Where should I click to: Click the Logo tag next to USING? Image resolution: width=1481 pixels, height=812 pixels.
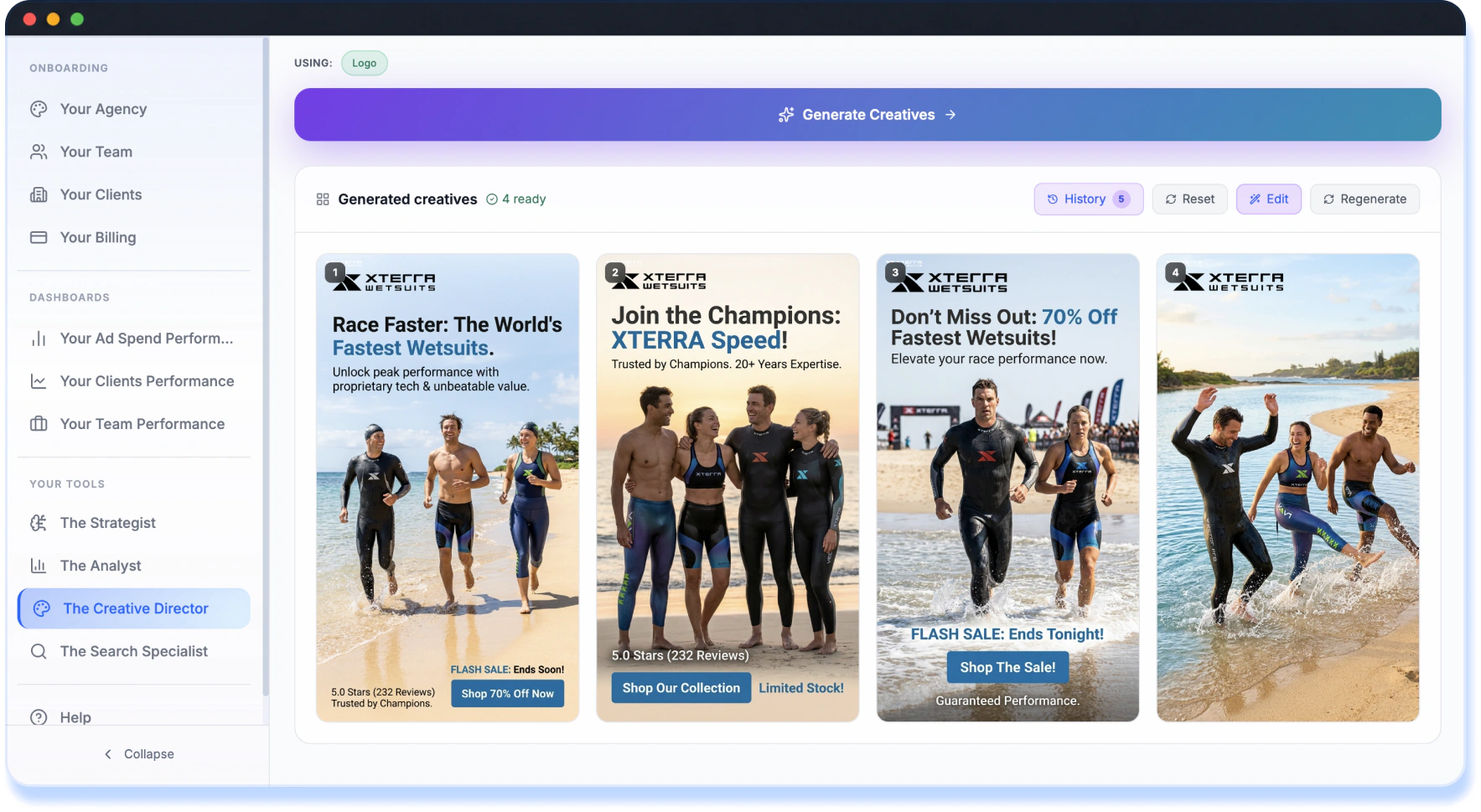(364, 63)
